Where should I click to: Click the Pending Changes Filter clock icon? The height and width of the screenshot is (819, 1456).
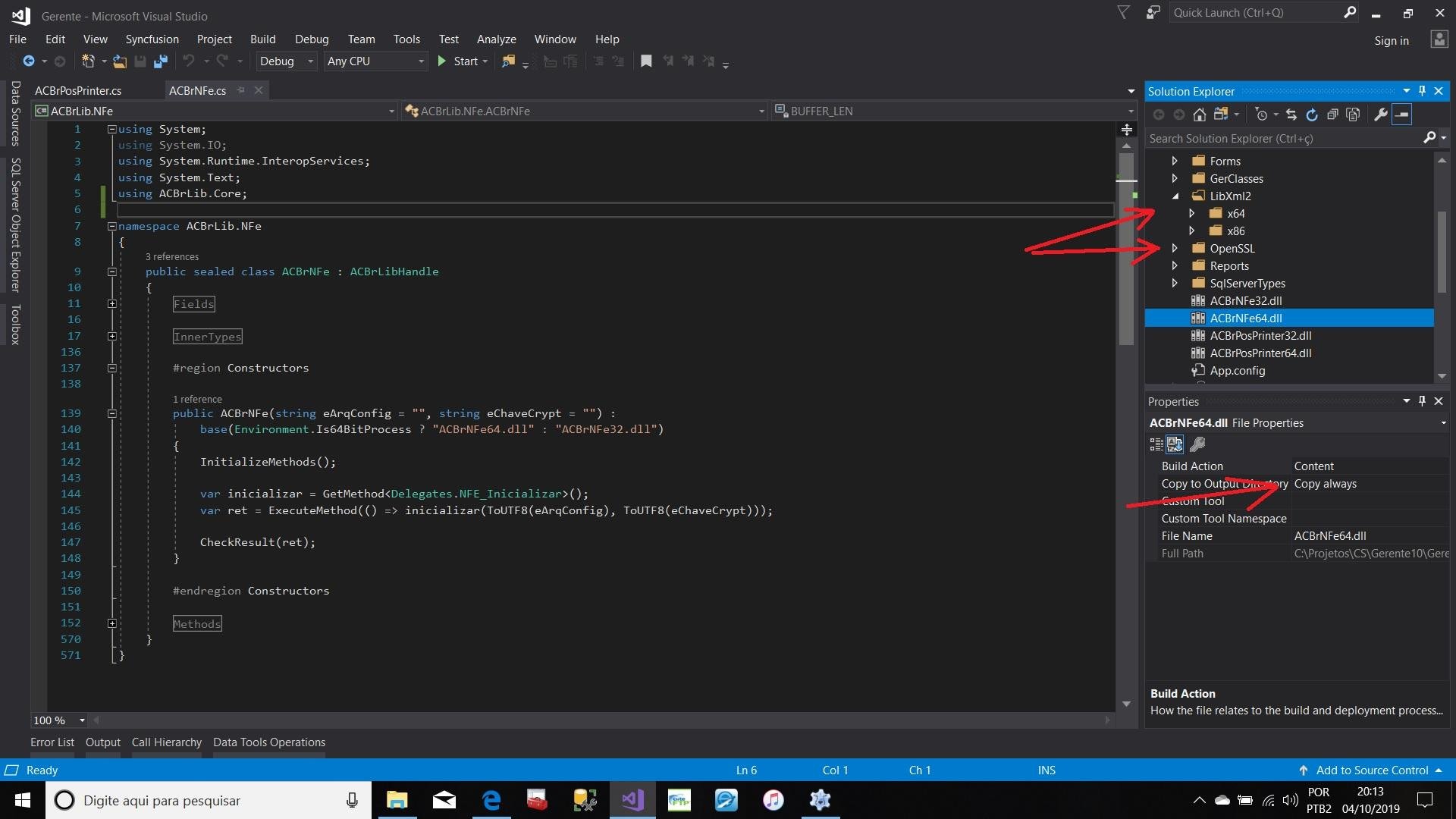click(x=1261, y=115)
